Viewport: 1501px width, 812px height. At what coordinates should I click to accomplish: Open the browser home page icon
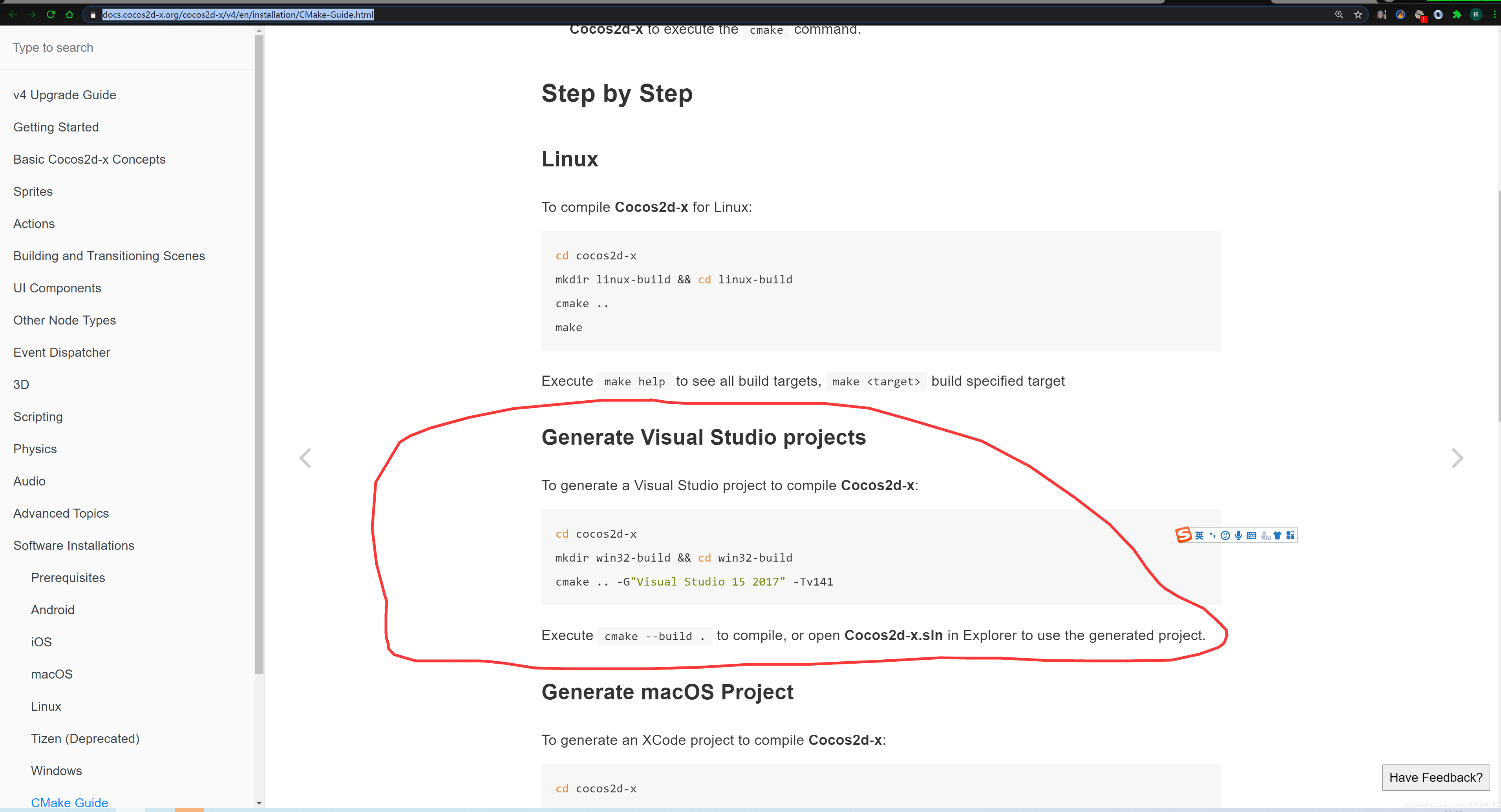[x=69, y=15]
